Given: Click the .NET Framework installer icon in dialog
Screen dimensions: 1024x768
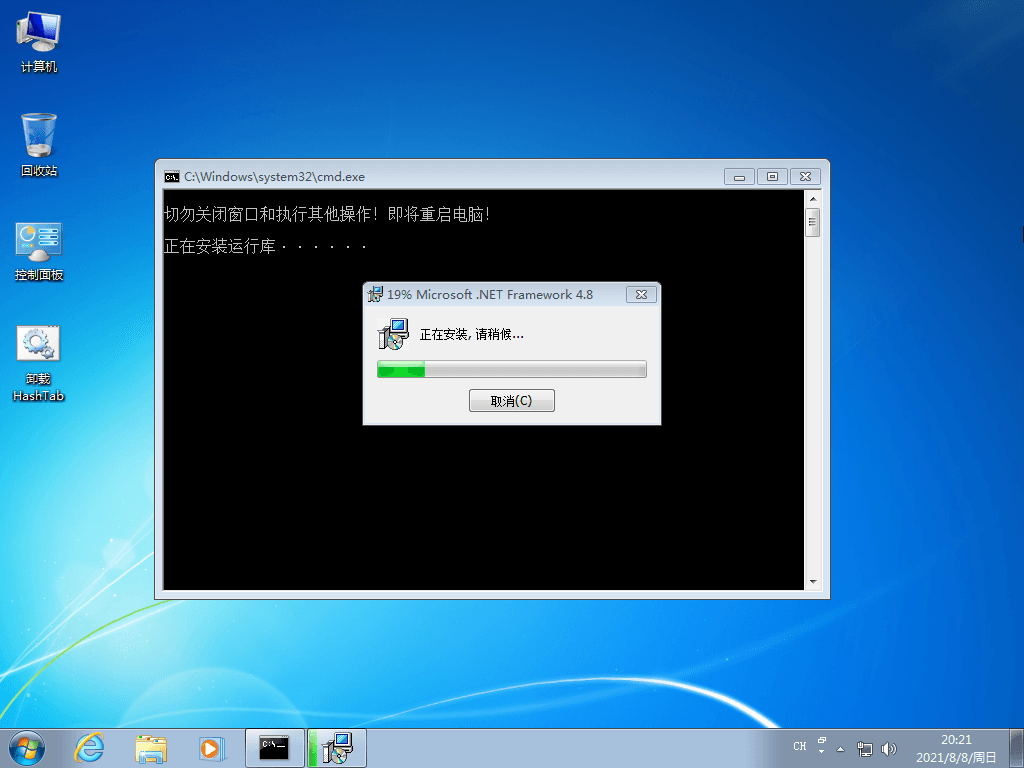Looking at the screenshot, I should 392,333.
